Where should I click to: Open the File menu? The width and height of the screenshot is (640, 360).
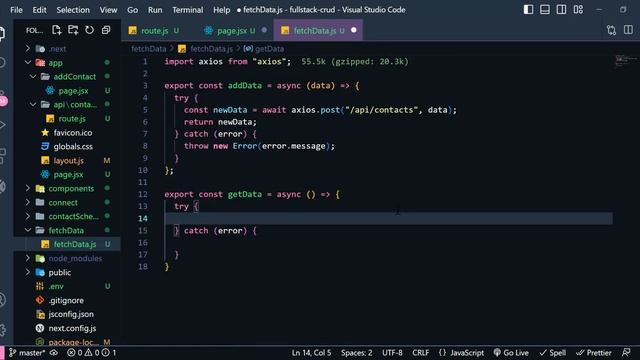click(16, 10)
